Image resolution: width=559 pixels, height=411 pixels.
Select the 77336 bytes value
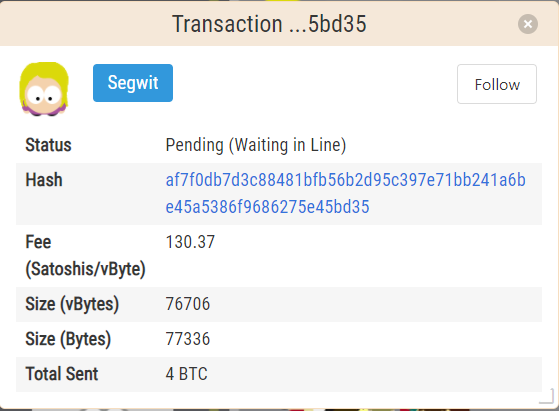click(x=188, y=339)
